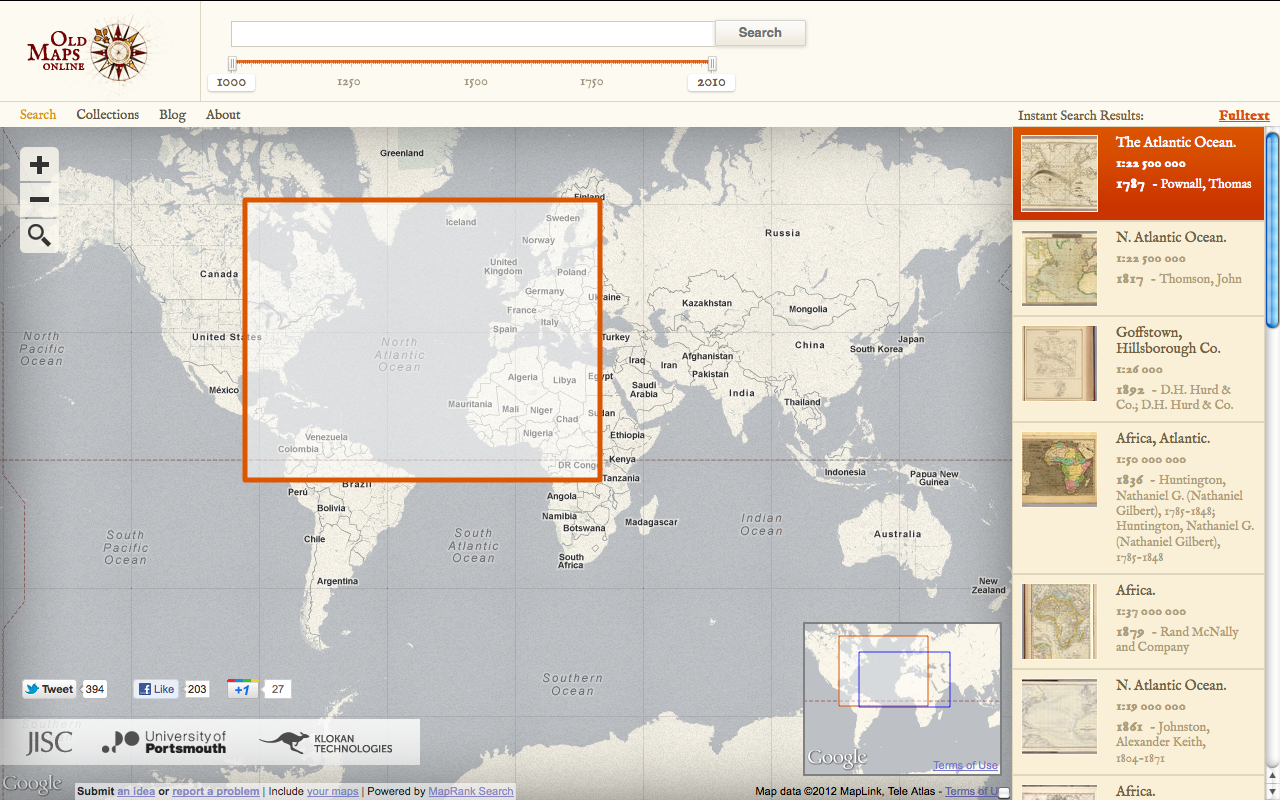Screen dimensions: 1280x800
Task: Select "Goffstown, Hillsborough Co." result title
Action: [x=1169, y=341]
